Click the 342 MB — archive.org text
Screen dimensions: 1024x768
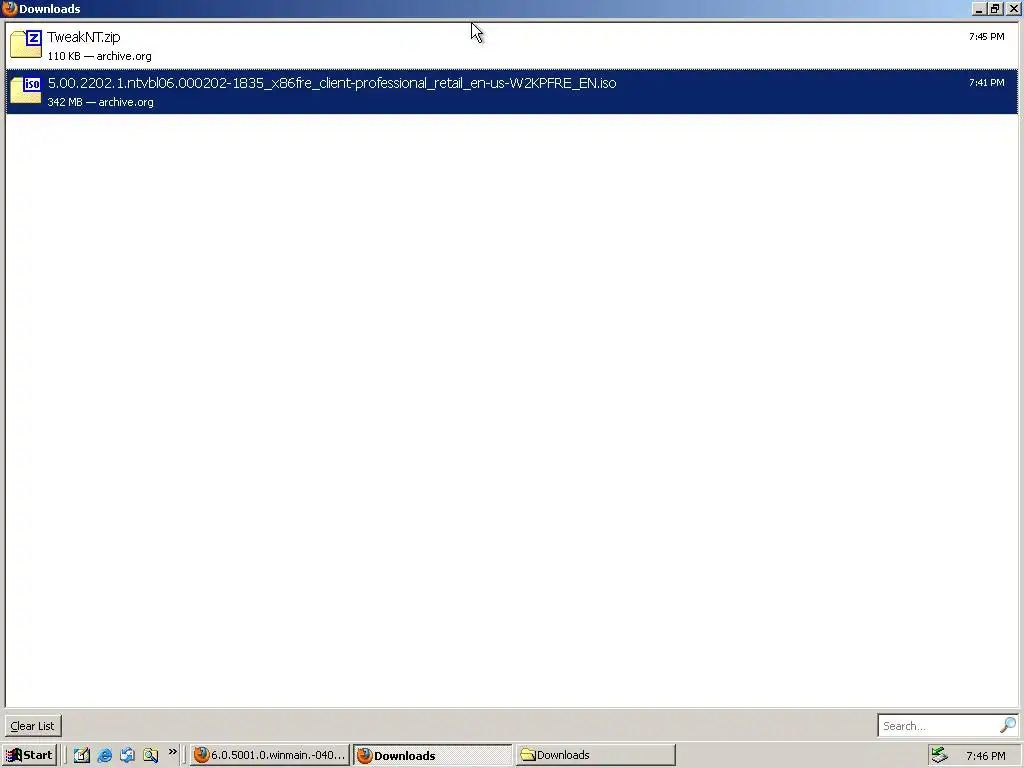point(101,102)
